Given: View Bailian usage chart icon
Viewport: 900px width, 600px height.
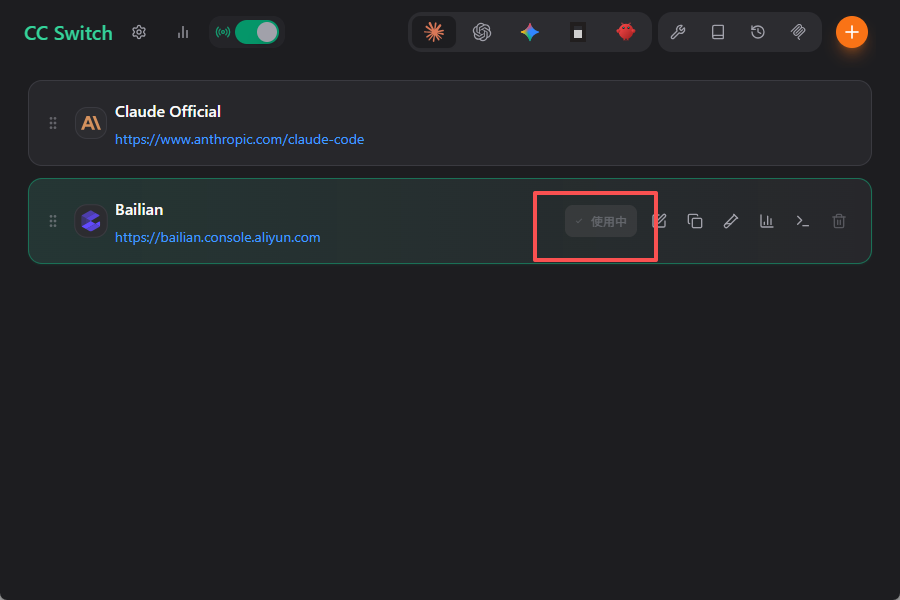Looking at the screenshot, I should (766, 221).
